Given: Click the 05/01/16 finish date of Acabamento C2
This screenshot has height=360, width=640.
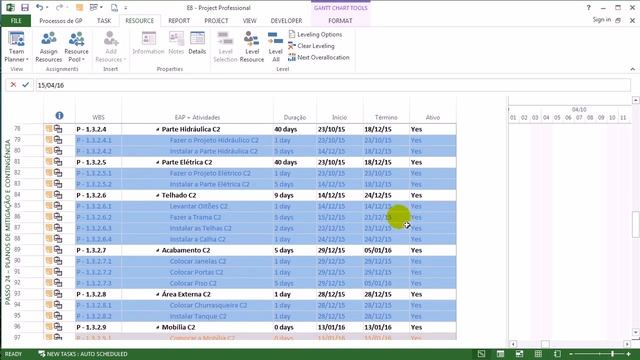Looking at the screenshot, I should (378, 251).
